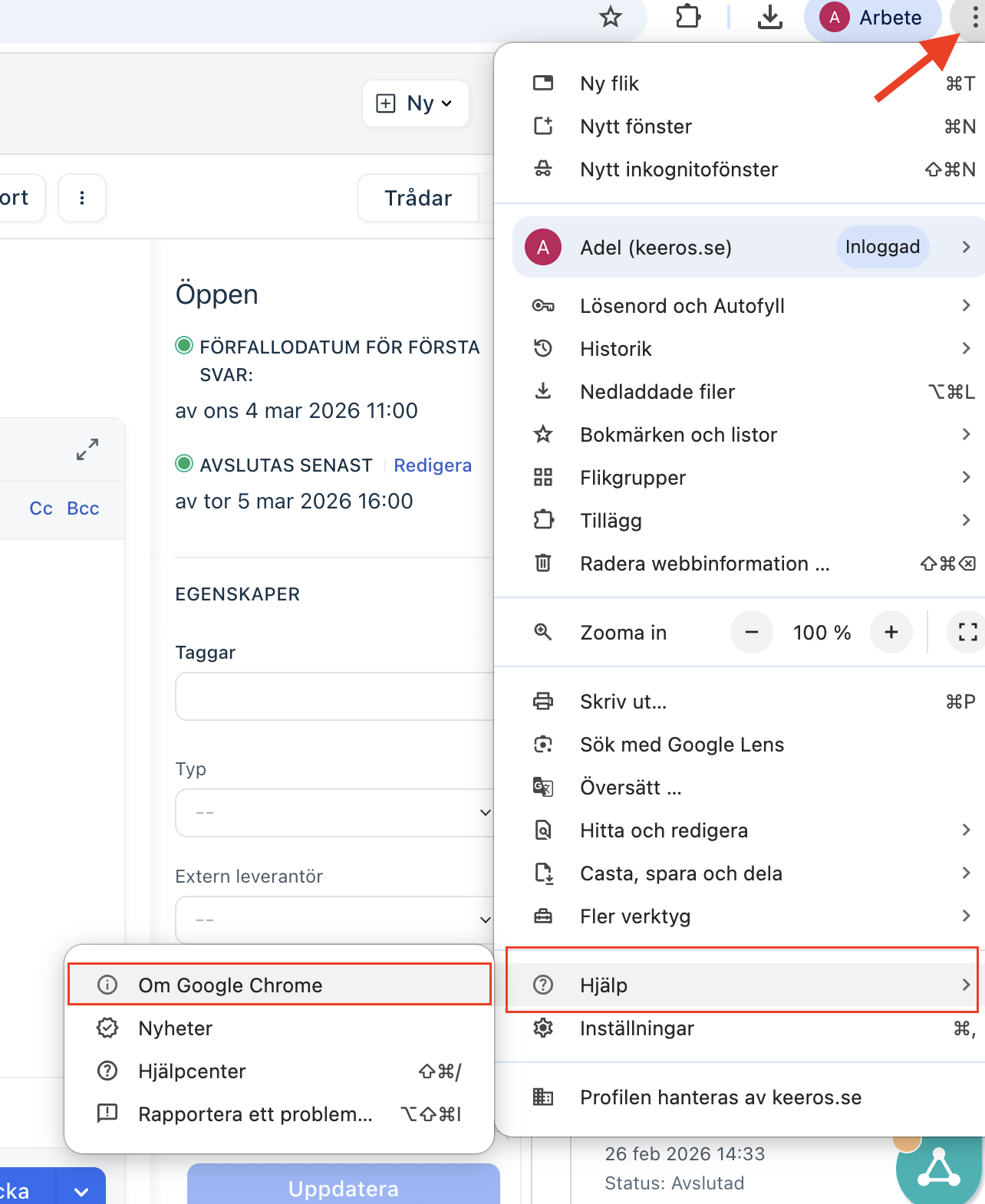Increase zoom with the plus button
This screenshot has width=985, height=1204.
click(891, 632)
